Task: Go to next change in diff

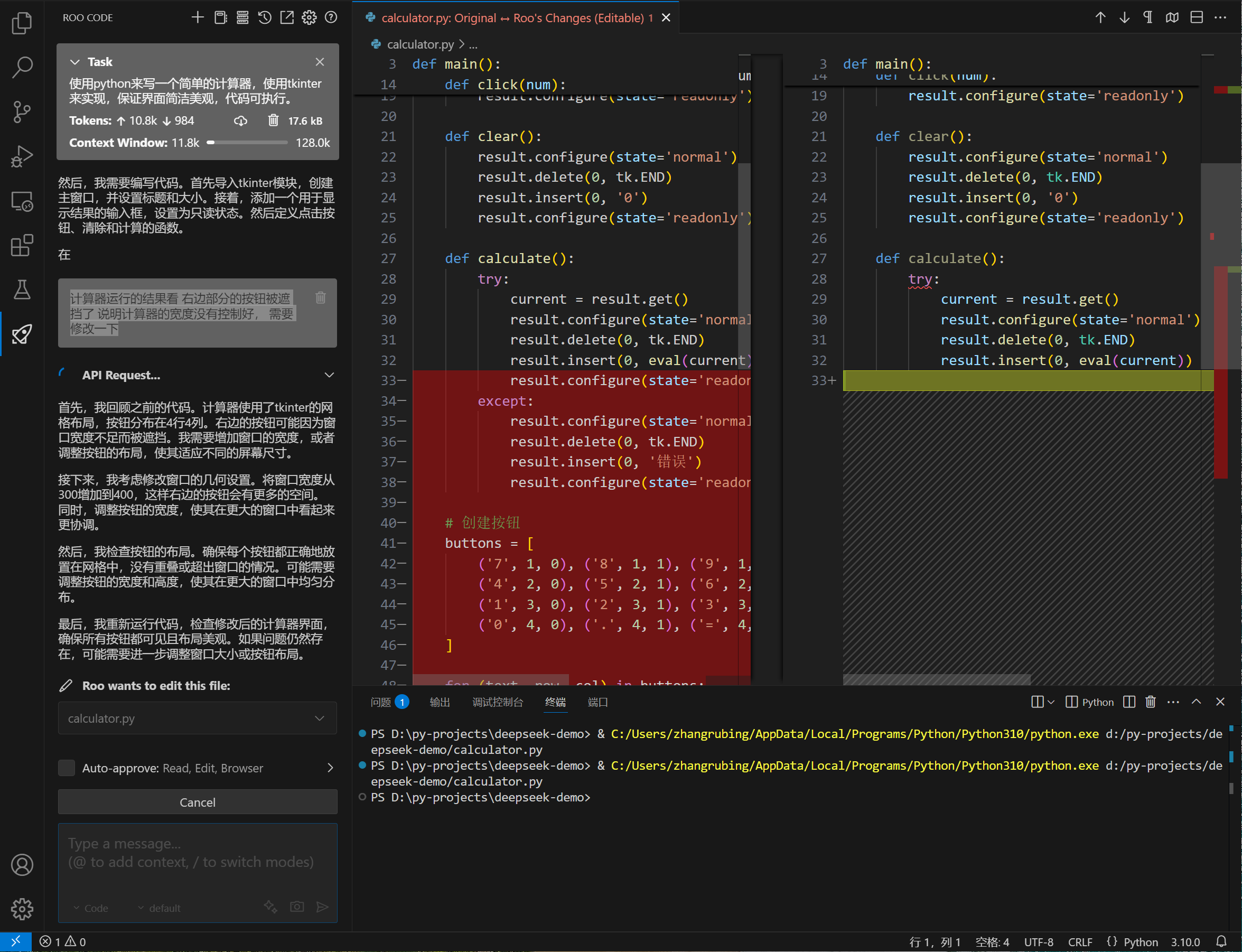Action: tap(1125, 17)
